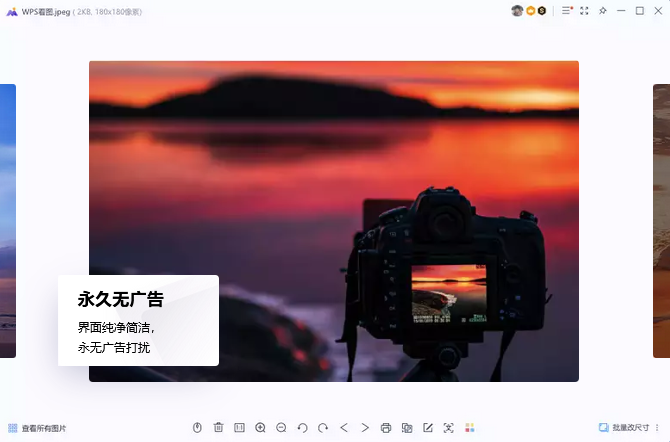Zoom out of the image
This screenshot has width=670, height=442.
click(281, 428)
